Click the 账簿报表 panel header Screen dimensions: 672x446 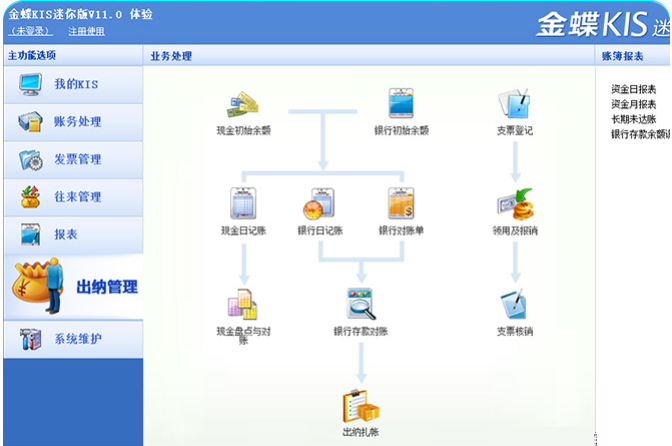point(622,56)
